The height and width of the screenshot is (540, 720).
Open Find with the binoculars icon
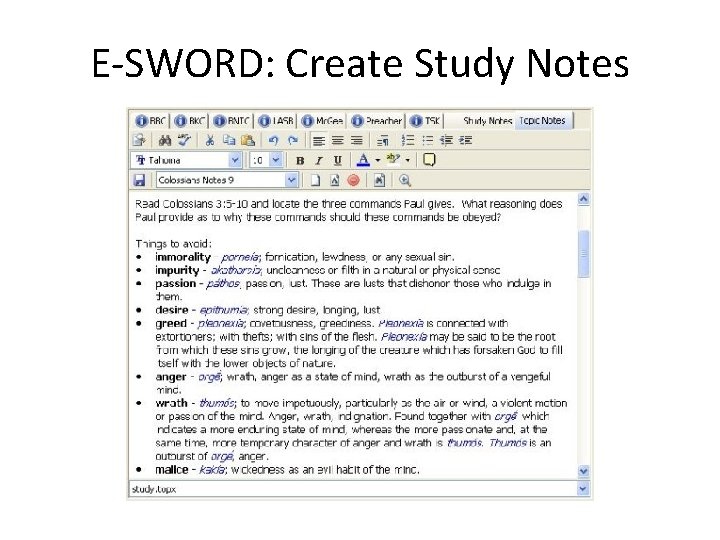pyautogui.click(x=165, y=140)
